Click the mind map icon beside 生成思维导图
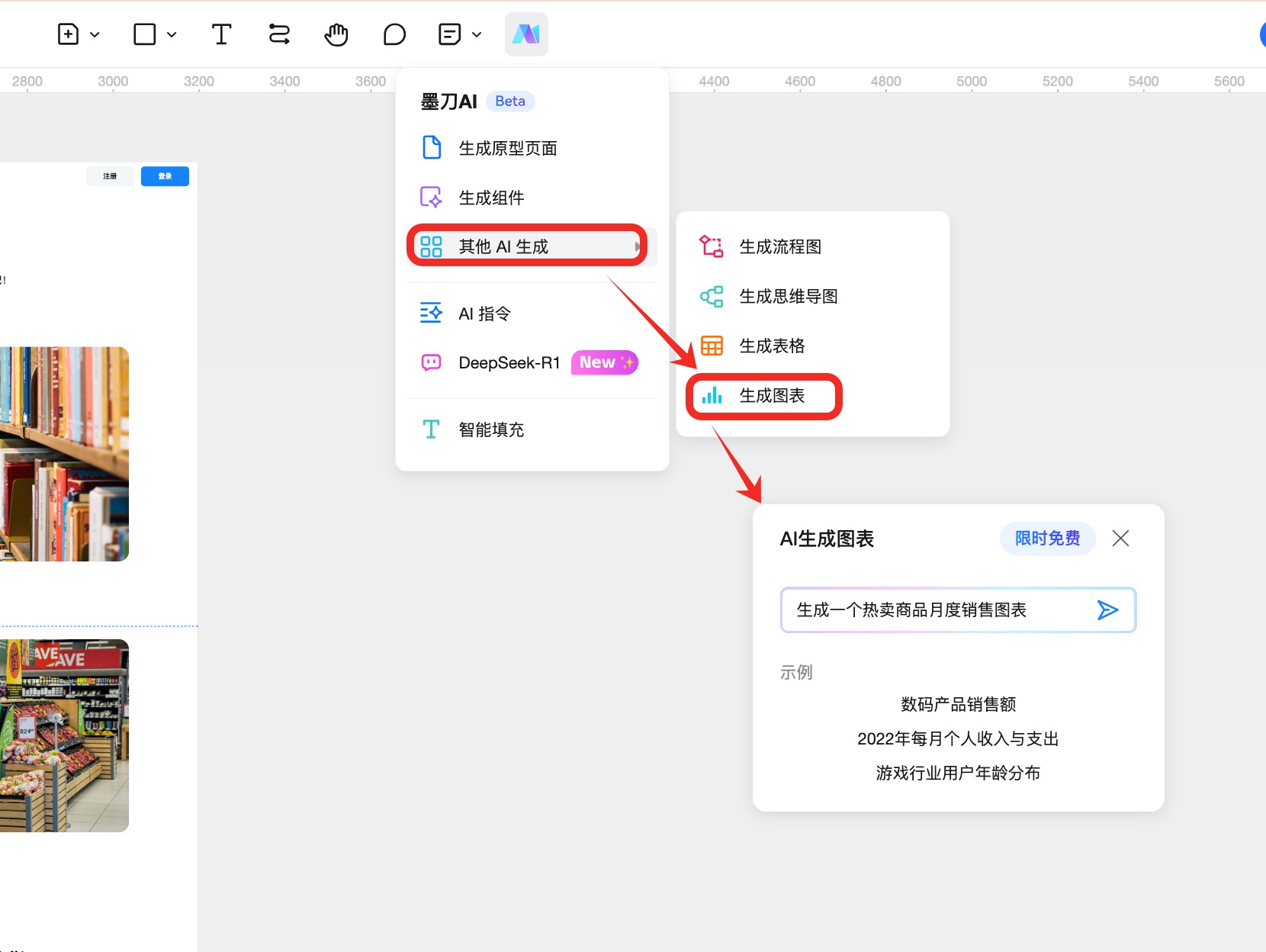This screenshot has width=1266, height=952. [712, 296]
